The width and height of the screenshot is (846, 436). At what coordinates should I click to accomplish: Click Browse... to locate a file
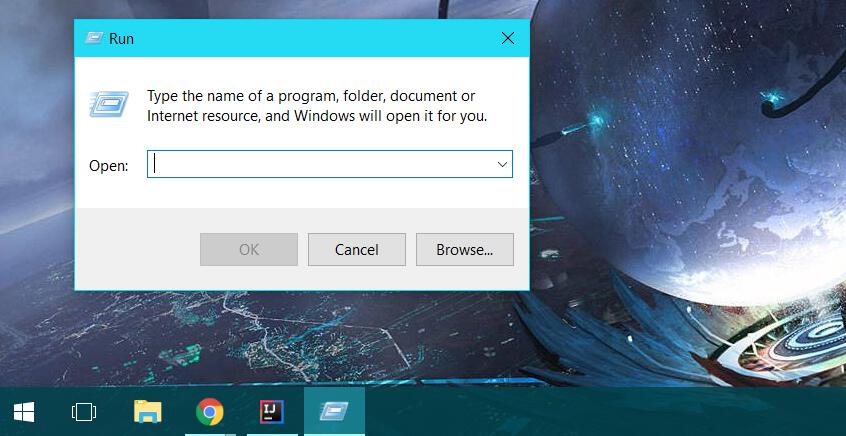465,249
